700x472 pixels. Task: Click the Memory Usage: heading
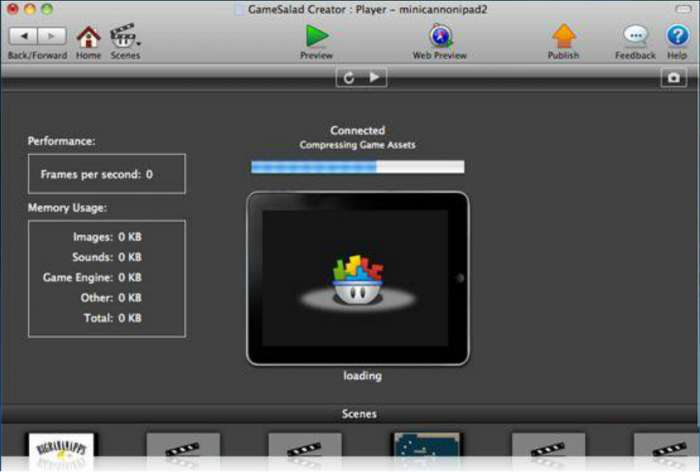(67, 208)
